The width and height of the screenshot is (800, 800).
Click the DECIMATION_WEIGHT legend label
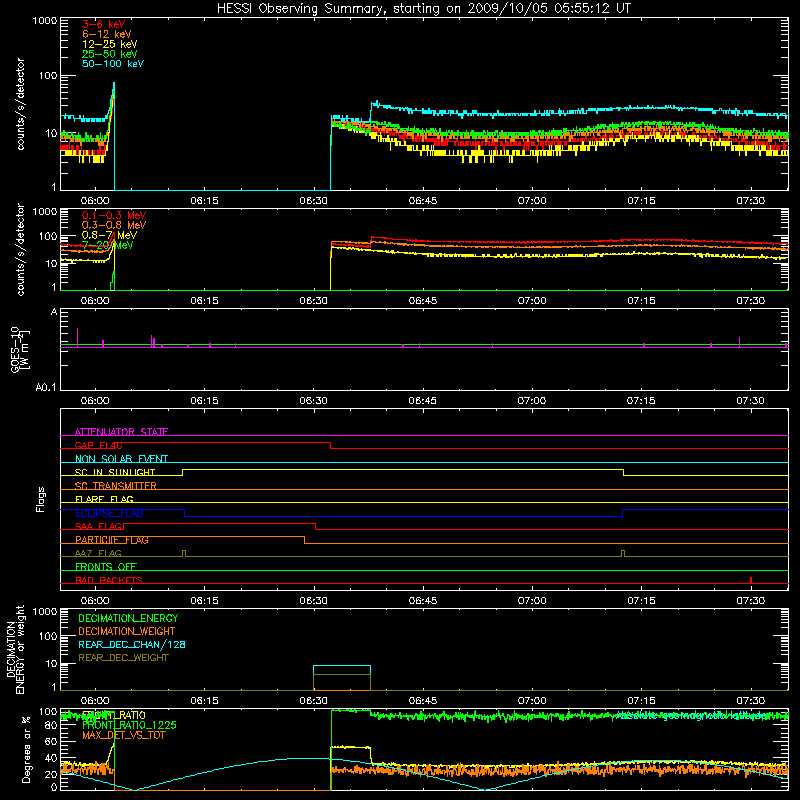click(x=127, y=631)
